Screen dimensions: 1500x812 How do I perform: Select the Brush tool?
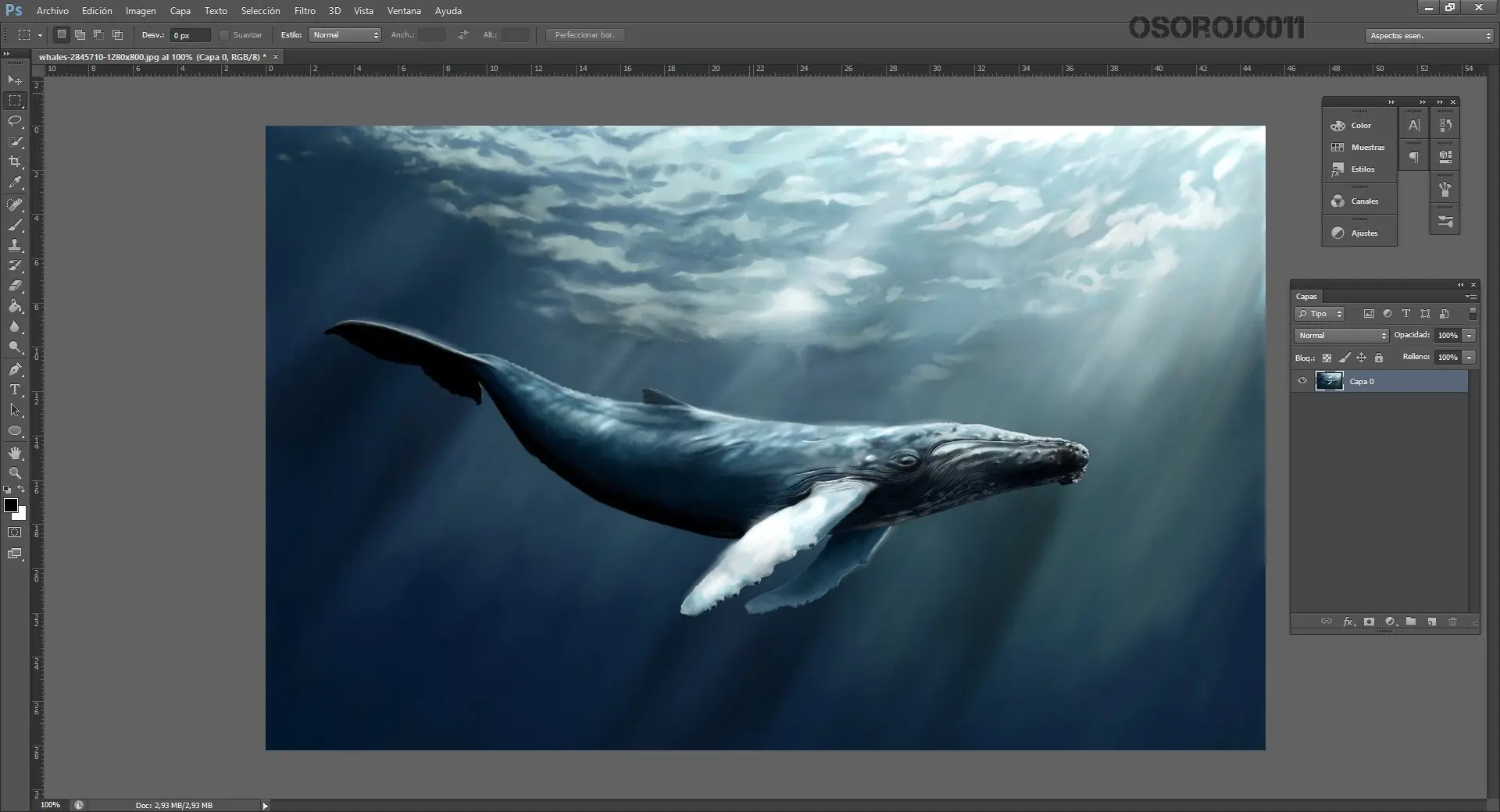15,225
